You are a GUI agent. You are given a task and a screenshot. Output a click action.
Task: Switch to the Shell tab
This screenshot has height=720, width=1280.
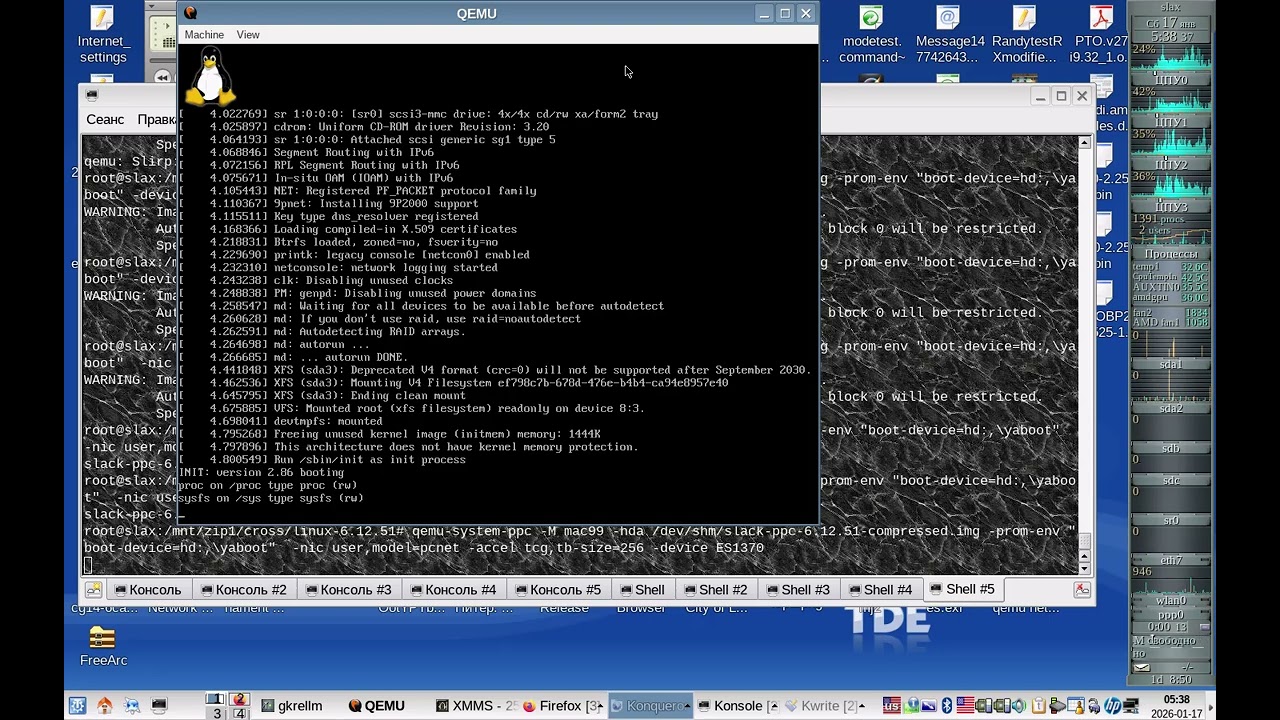[x=641, y=590]
